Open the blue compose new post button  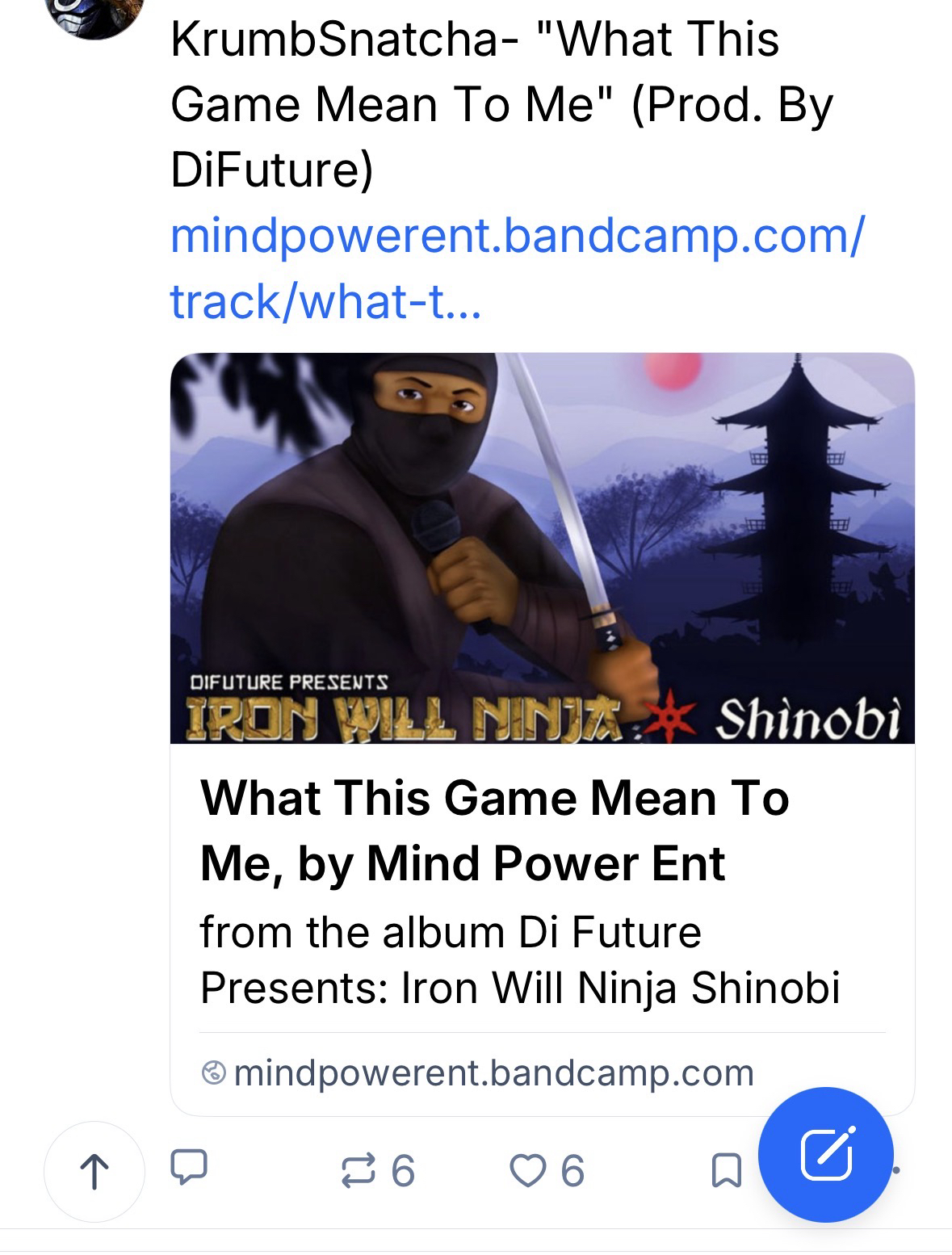click(826, 1154)
